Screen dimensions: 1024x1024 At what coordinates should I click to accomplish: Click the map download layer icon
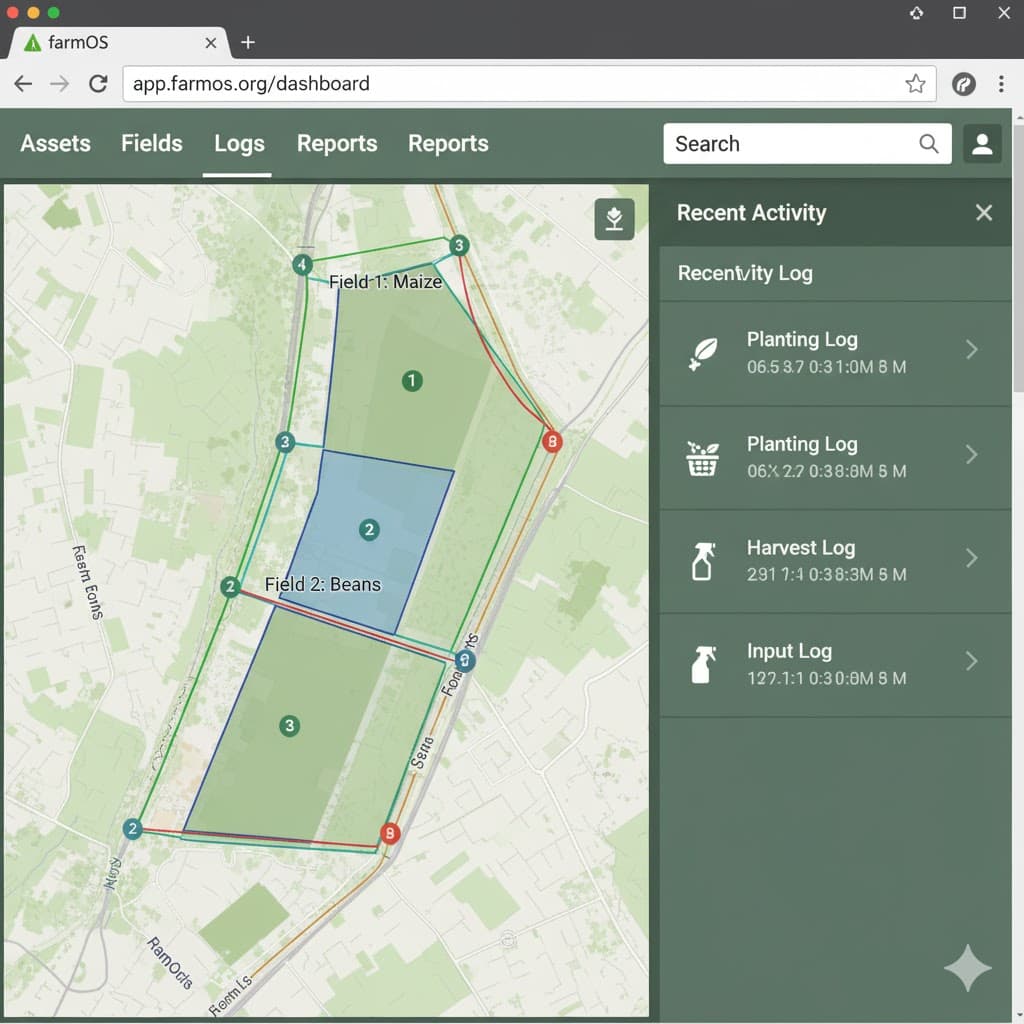click(x=614, y=219)
